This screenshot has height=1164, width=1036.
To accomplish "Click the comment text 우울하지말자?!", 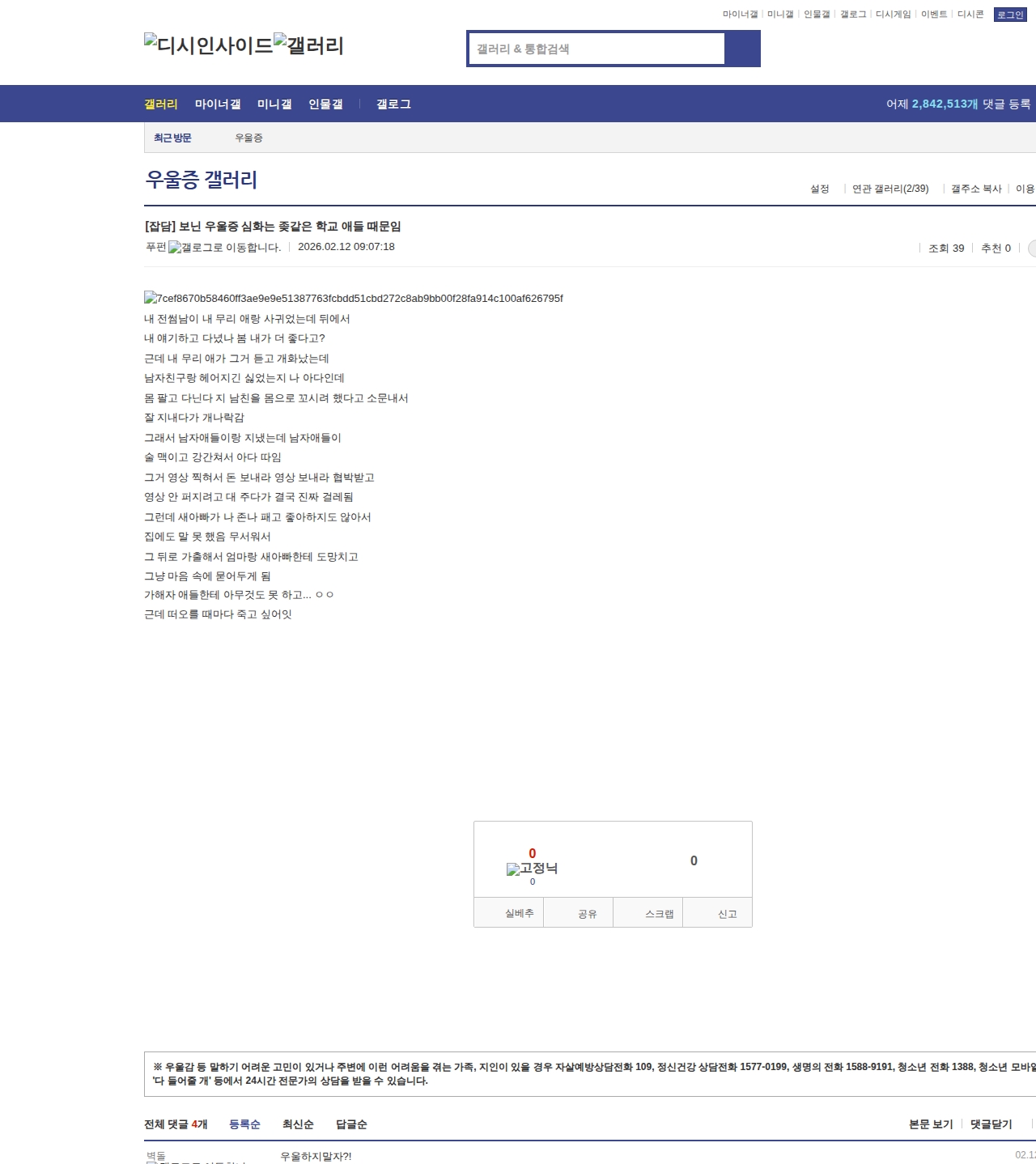I will coord(316,1157).
